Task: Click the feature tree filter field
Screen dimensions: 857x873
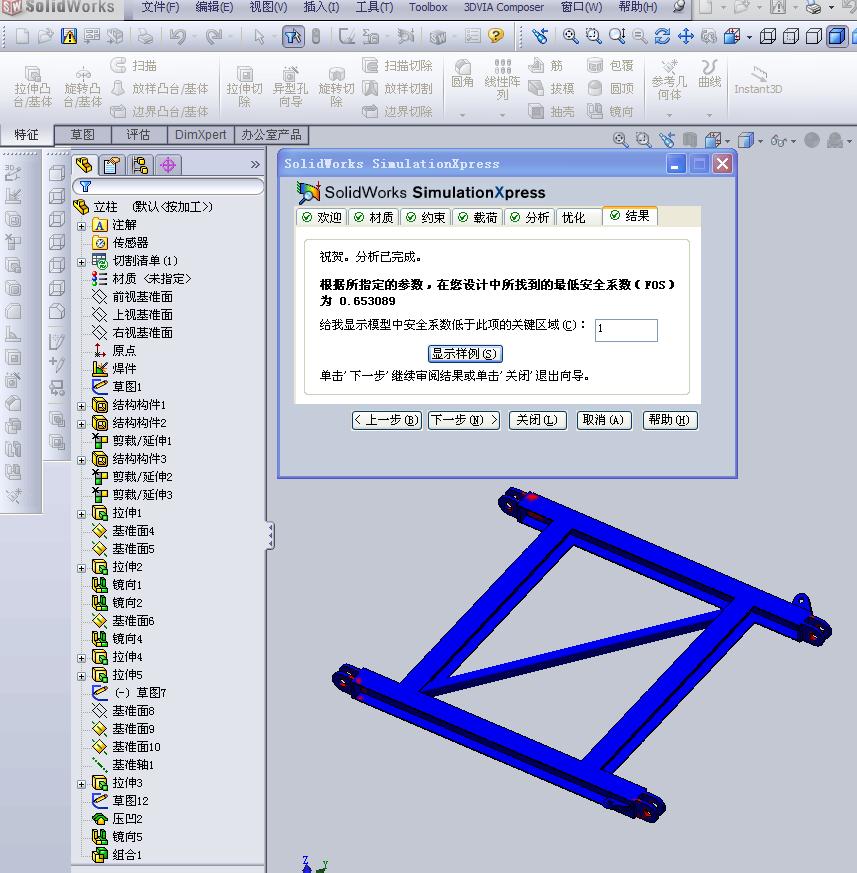Action: pos(168,186)
